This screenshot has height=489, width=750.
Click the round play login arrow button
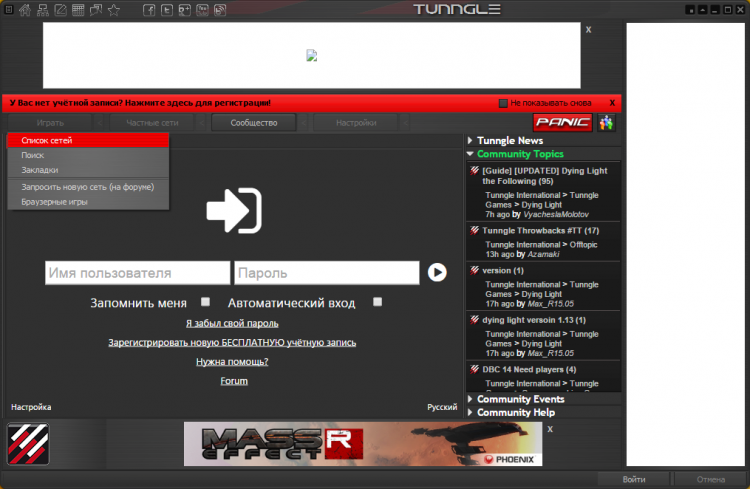pyautogui.click(x=437, y=272)
